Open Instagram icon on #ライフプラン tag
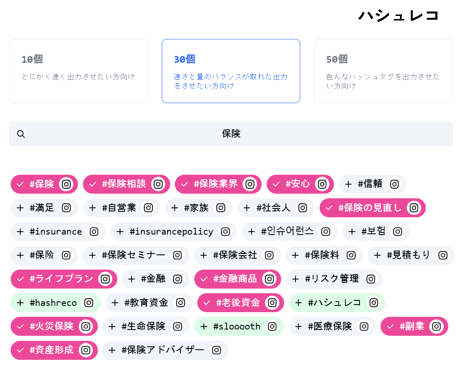The image size is (471, 380). click(105, 279)
